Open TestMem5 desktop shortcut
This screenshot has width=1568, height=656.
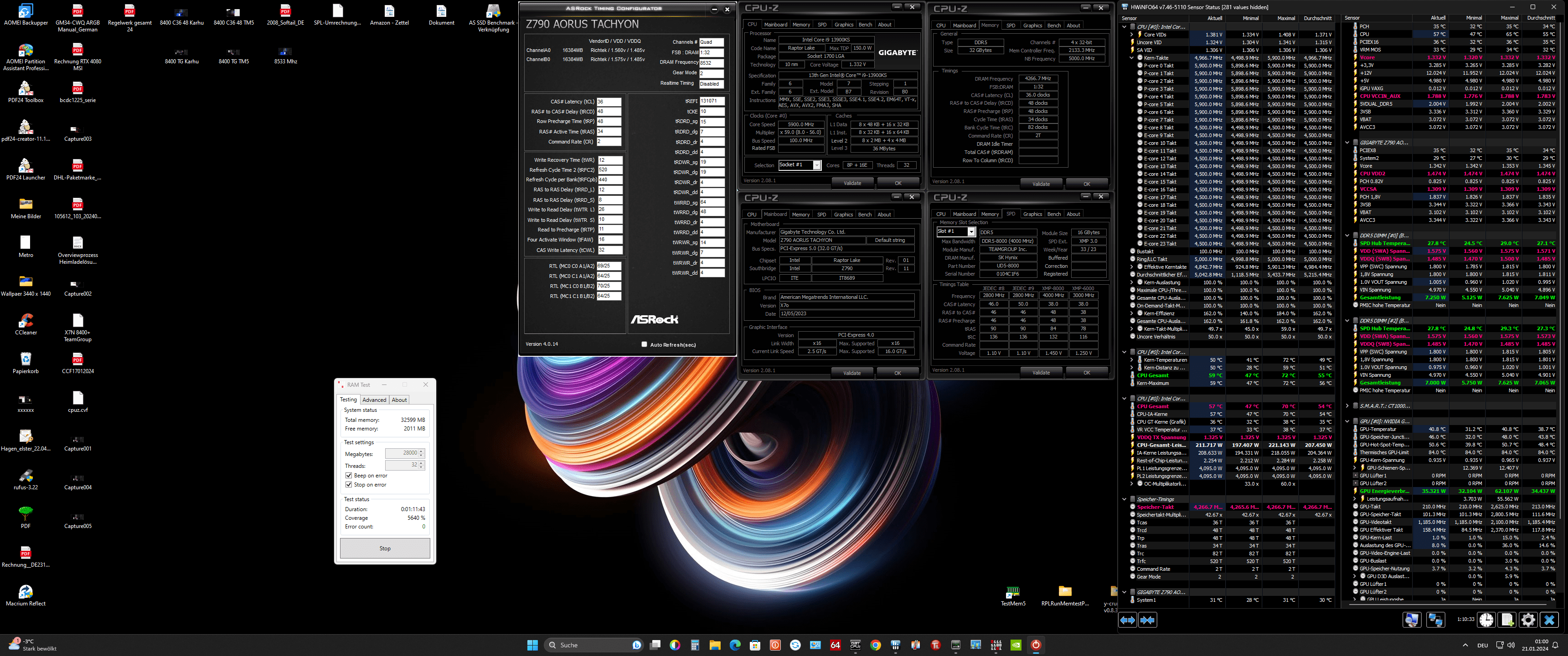[x=1013, y=592]
